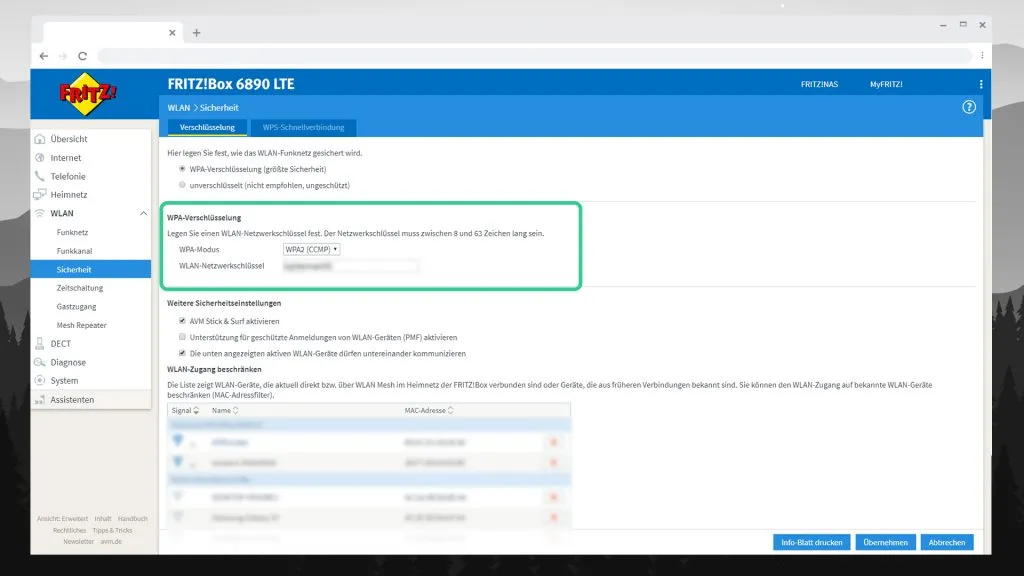
Task: Open Assistenten in the sidebar
Action: (72, 400)
